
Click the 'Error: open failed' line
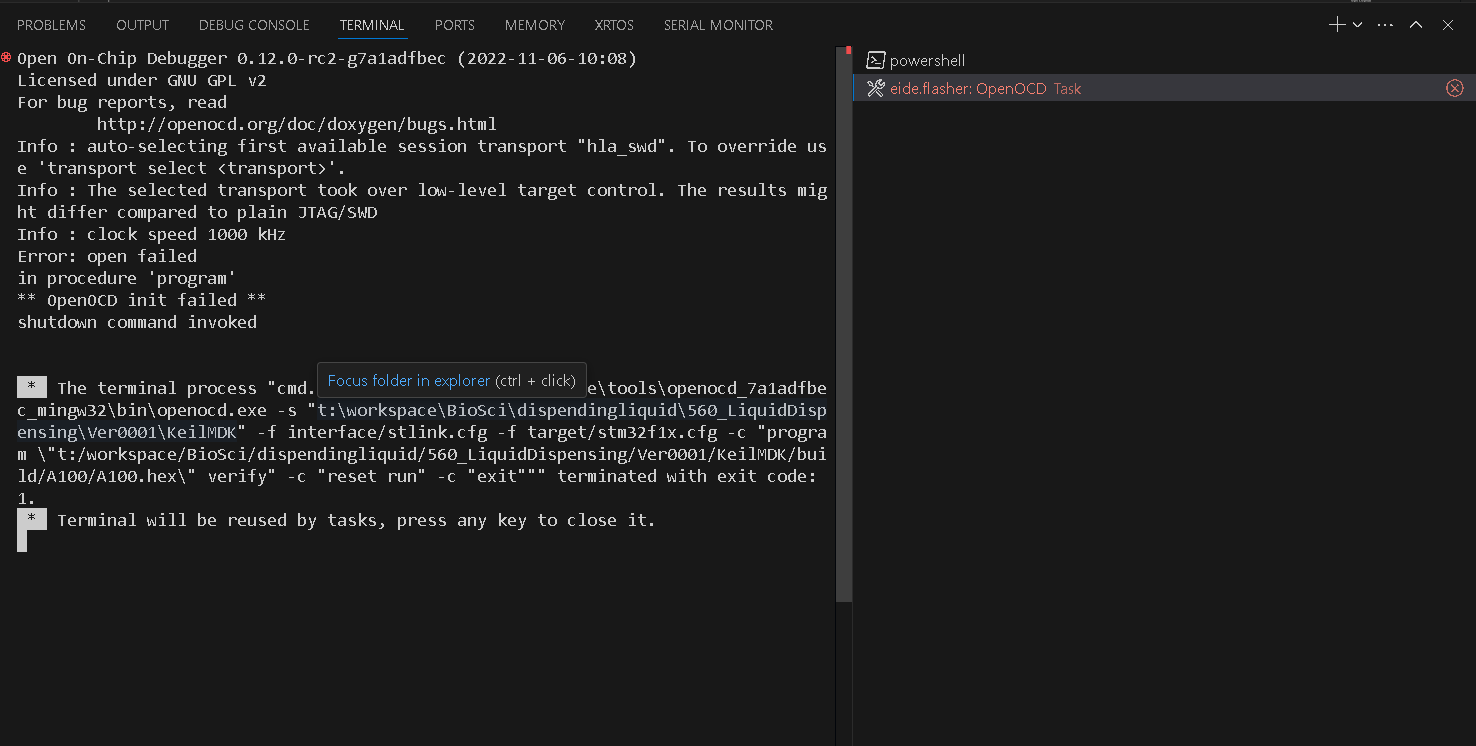point(107,256)
